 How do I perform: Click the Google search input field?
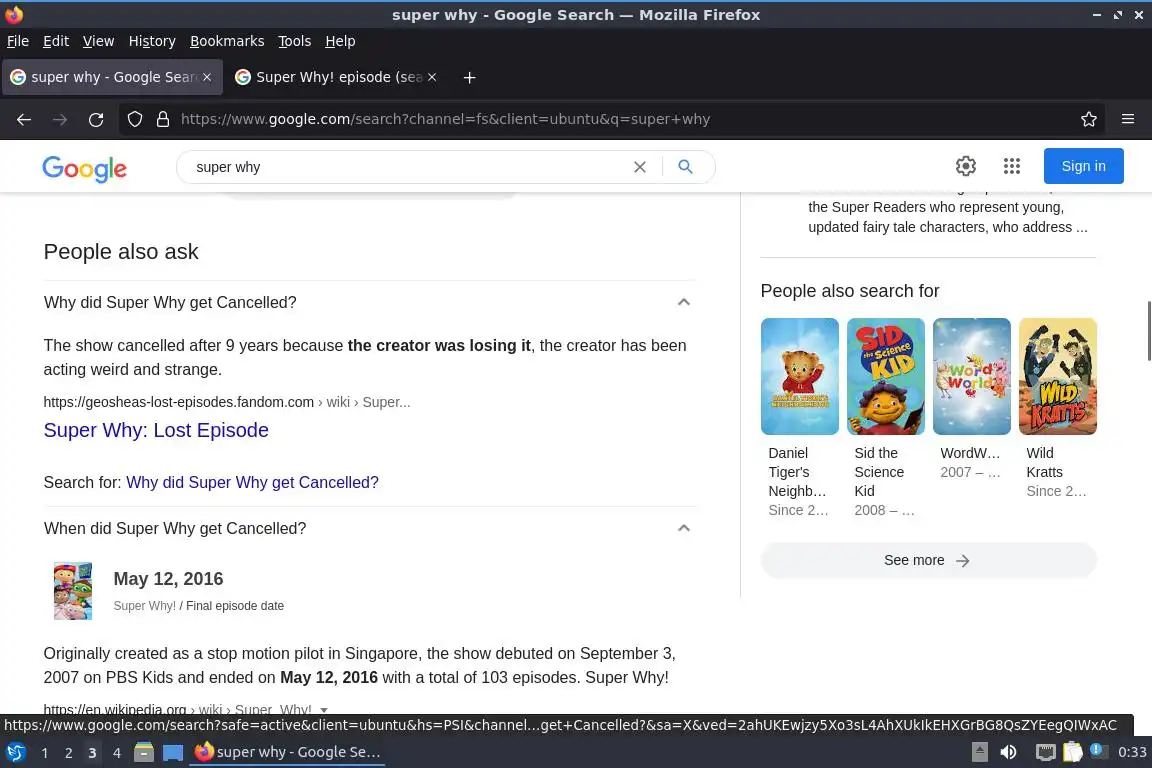(x=410, y=167)
